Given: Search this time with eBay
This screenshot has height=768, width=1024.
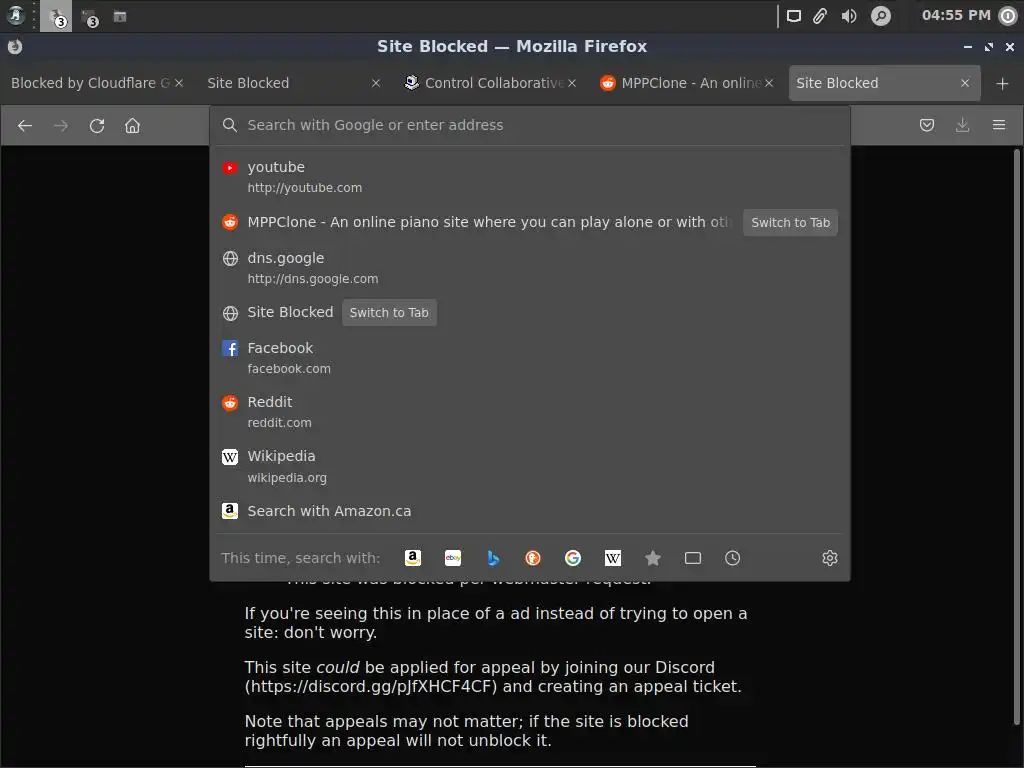Looking at the screenshot, I should click(x=453, y=558).
